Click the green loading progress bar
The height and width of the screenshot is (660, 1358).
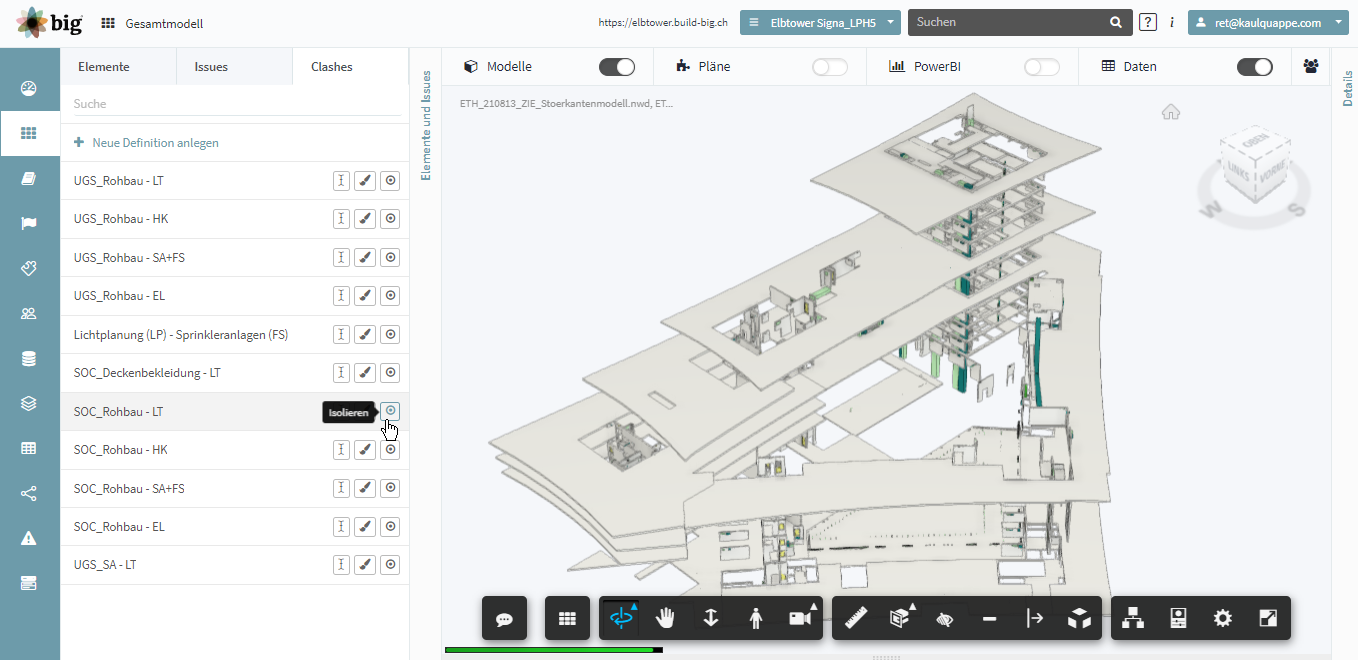point(553,650)
